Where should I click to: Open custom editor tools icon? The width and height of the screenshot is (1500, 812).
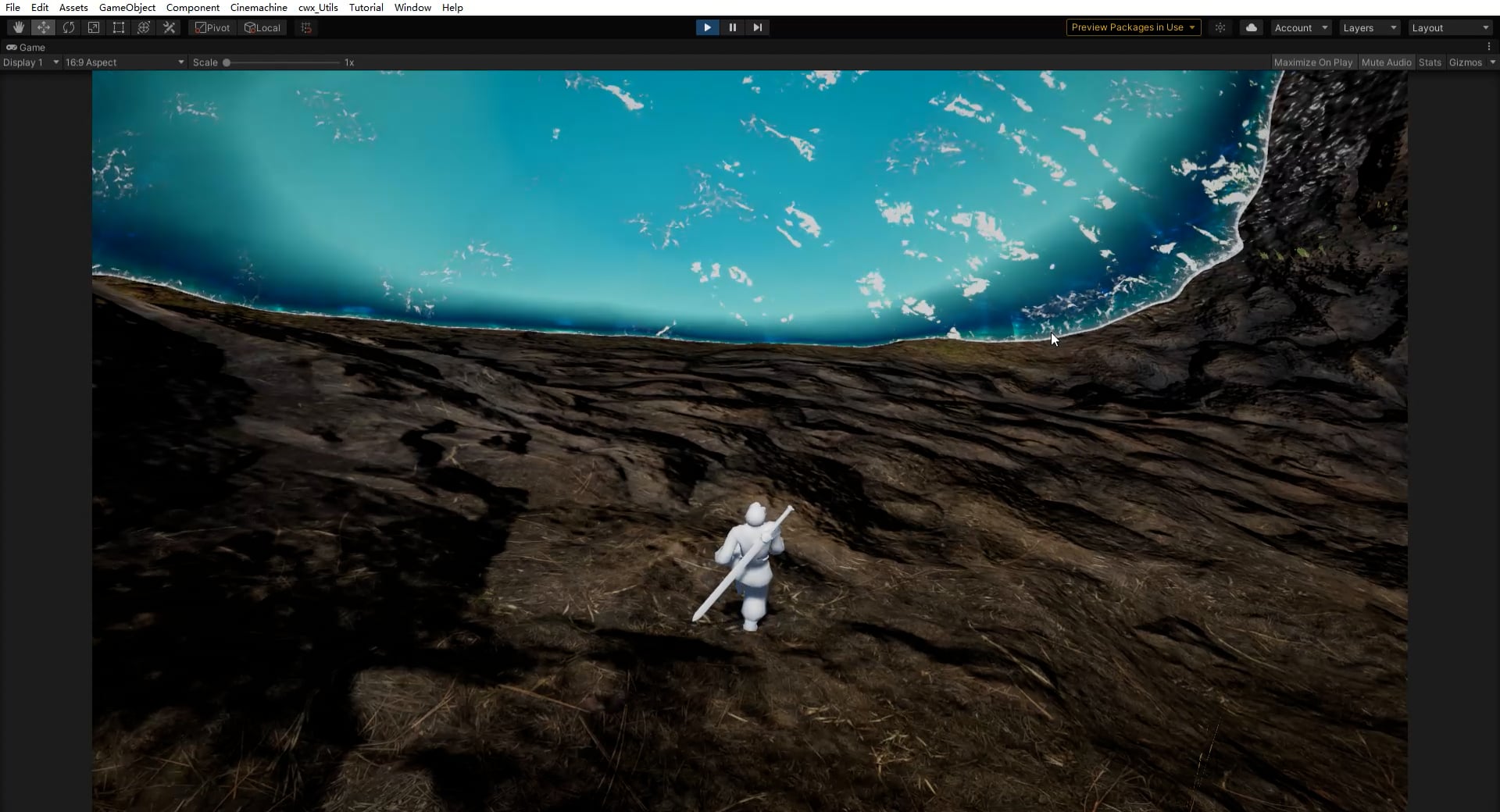pyautogui.click(x=169, y=27)
